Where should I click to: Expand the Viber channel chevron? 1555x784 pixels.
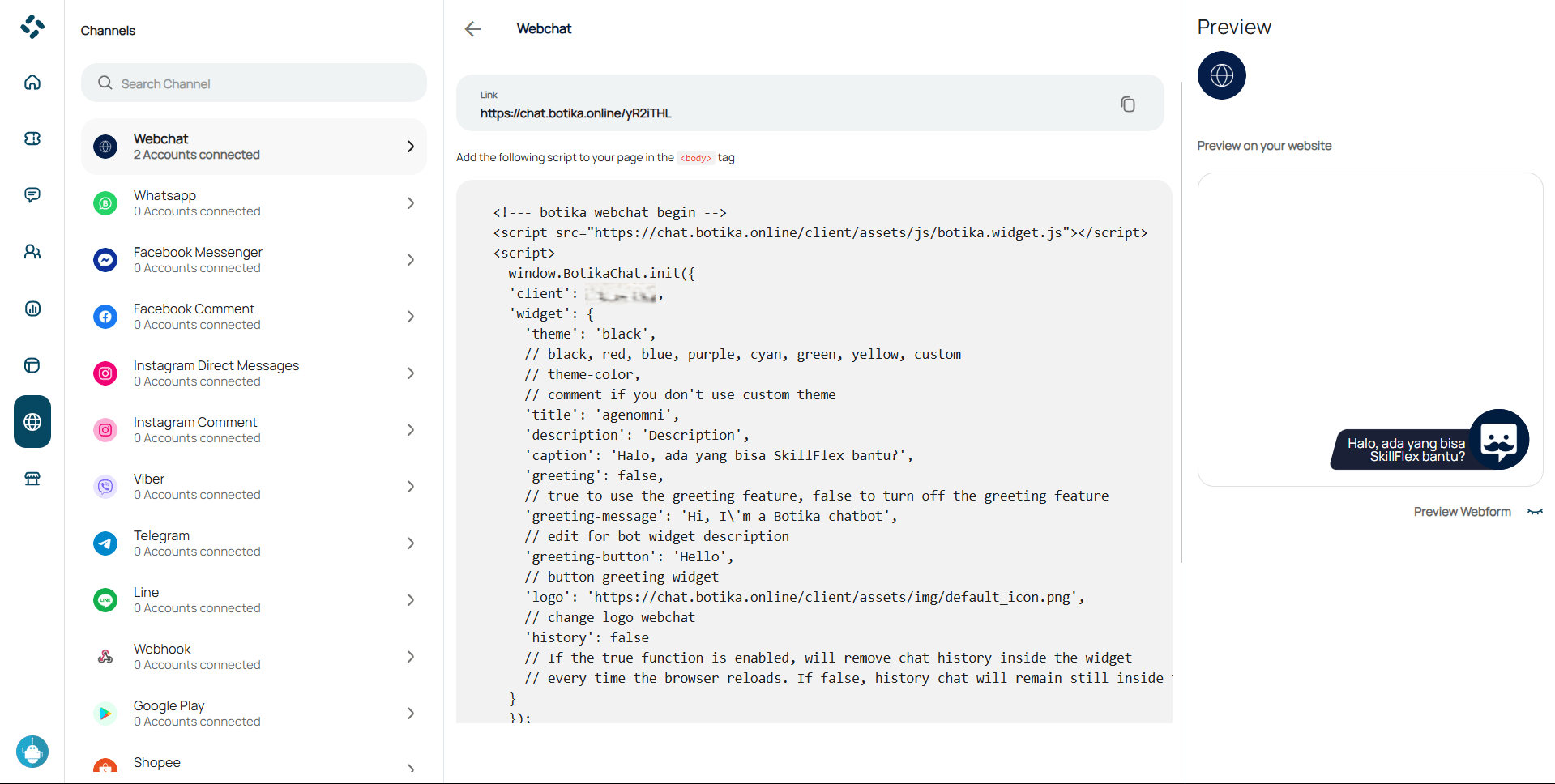coord(411,487)
